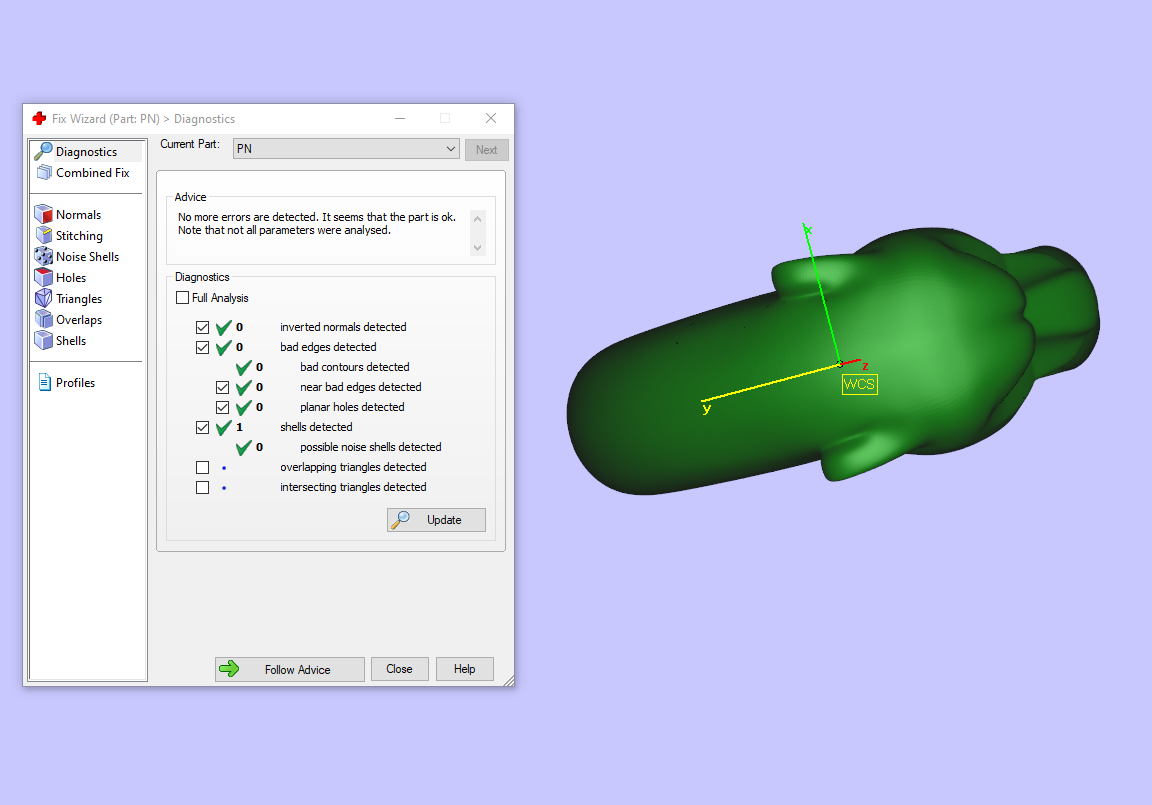Viewport: 1152px width, 805px height.
Task: Click the Update button label
Action: [x=444, y=520]
